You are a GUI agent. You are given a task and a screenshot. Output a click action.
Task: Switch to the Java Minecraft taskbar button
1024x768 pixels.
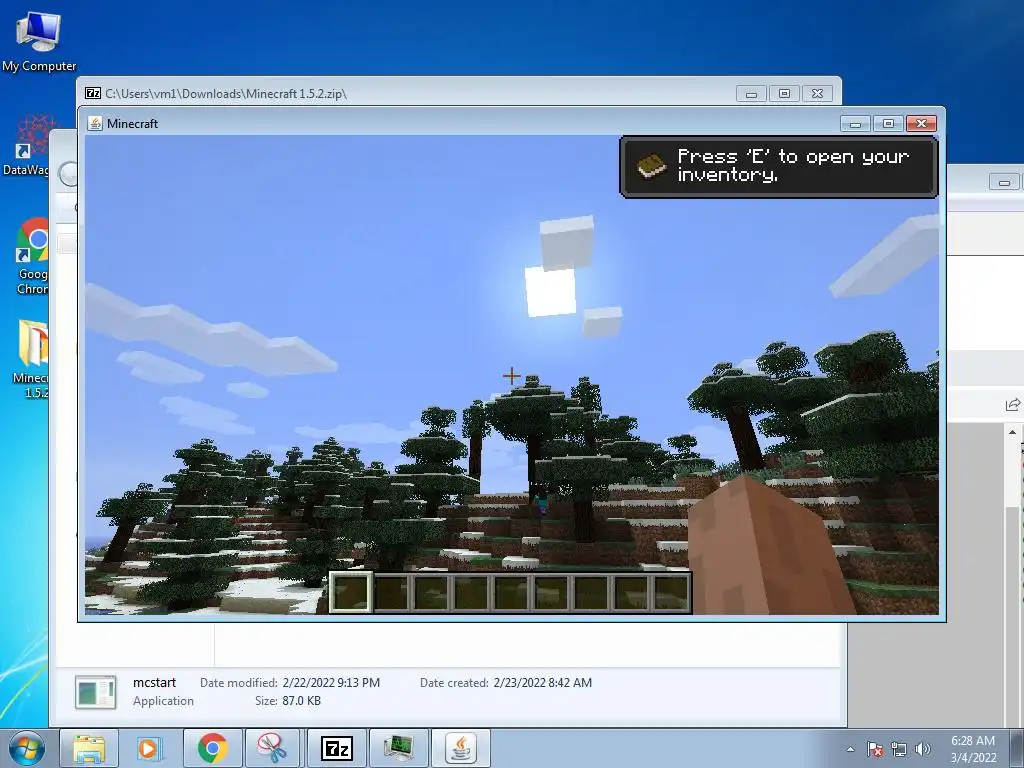(x=460, y=748)
